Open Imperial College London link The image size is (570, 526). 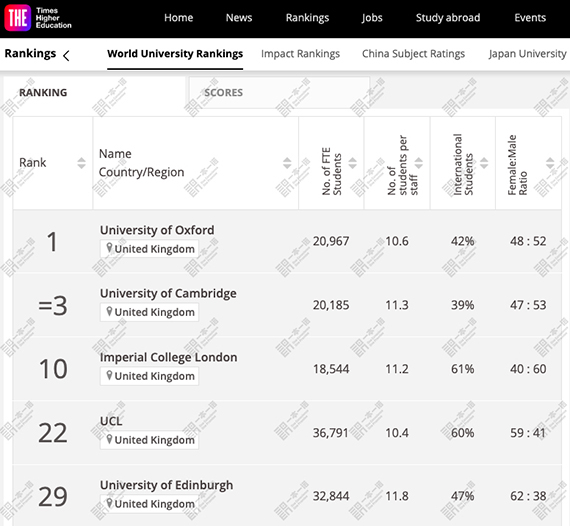pyautogui.click(x=169, y=357)
